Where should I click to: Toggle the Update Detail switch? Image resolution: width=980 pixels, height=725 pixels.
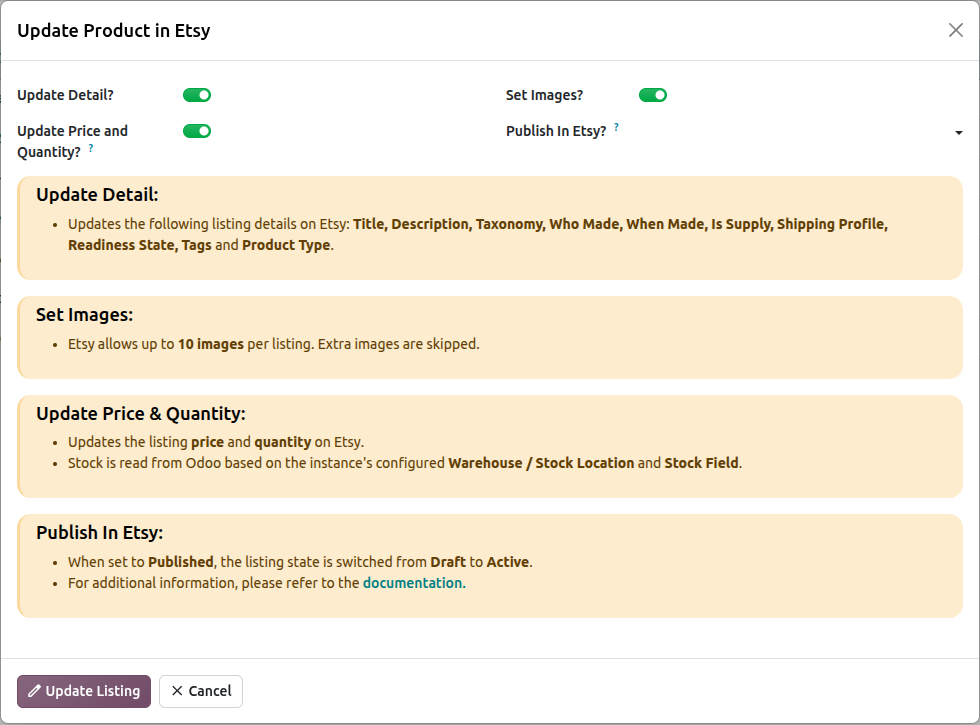pyautogui.click(x=197, y=95)
